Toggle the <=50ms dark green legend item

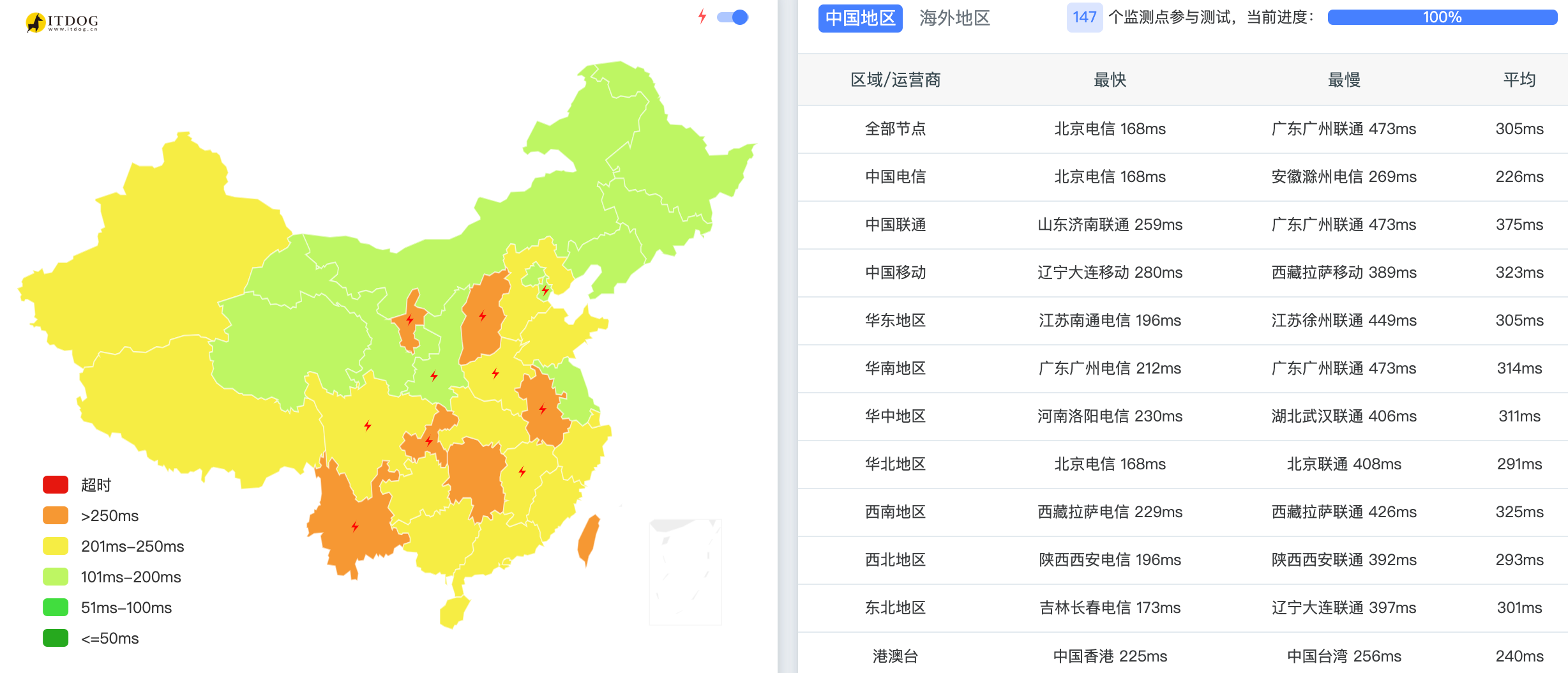click(x=91, y=638)
